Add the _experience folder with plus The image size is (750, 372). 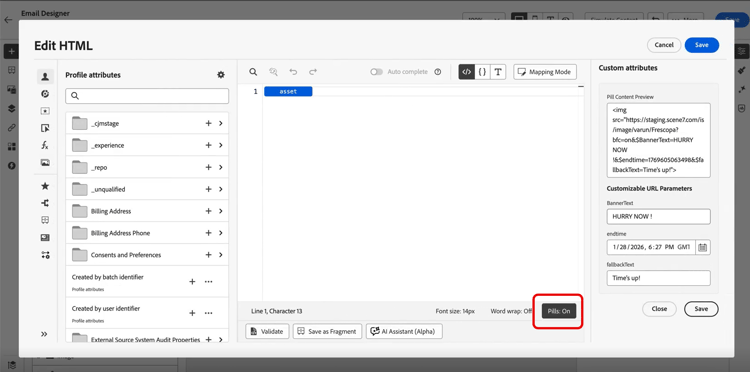(x=209, y=145)
